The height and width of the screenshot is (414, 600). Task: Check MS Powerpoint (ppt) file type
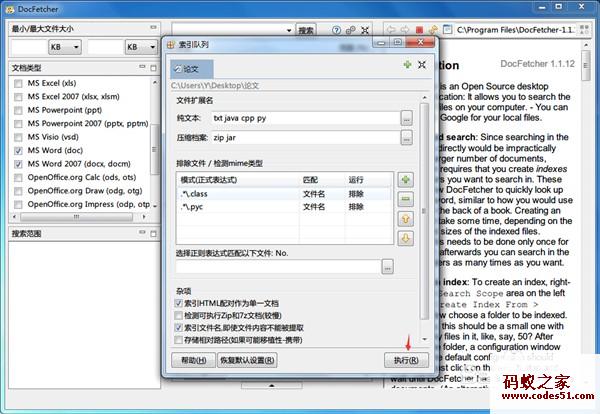pos(18,110)
